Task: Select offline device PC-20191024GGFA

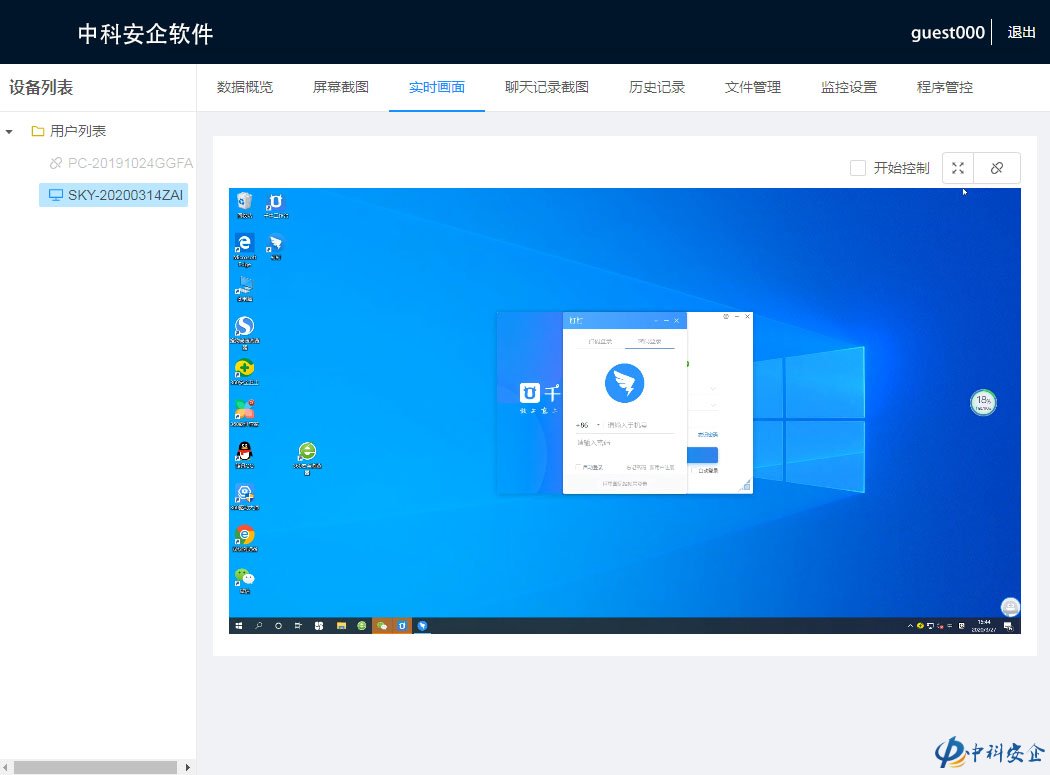Action: pos(130,163)
